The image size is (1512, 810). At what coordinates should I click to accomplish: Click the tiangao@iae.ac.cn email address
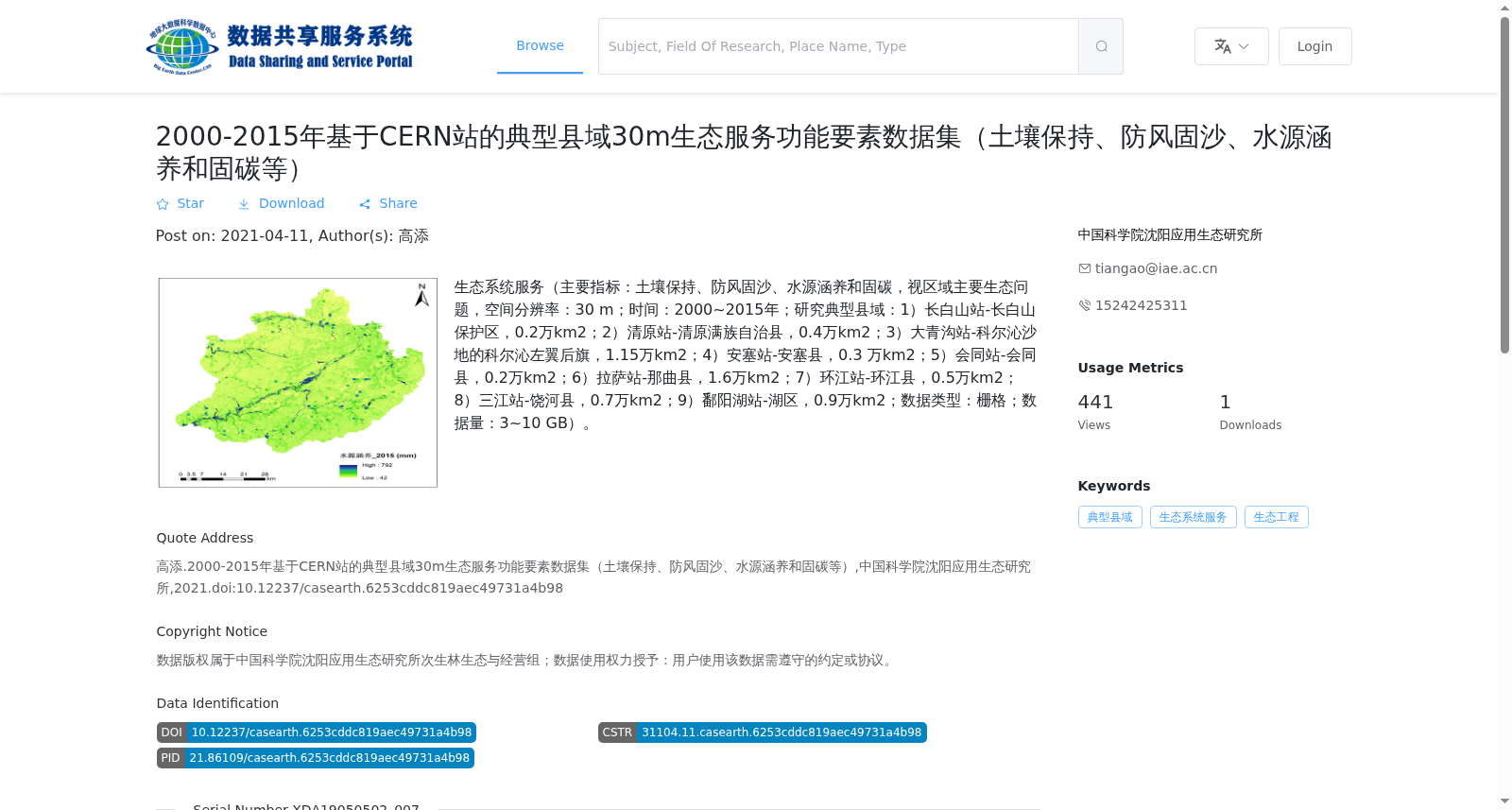click(1156, 268)
